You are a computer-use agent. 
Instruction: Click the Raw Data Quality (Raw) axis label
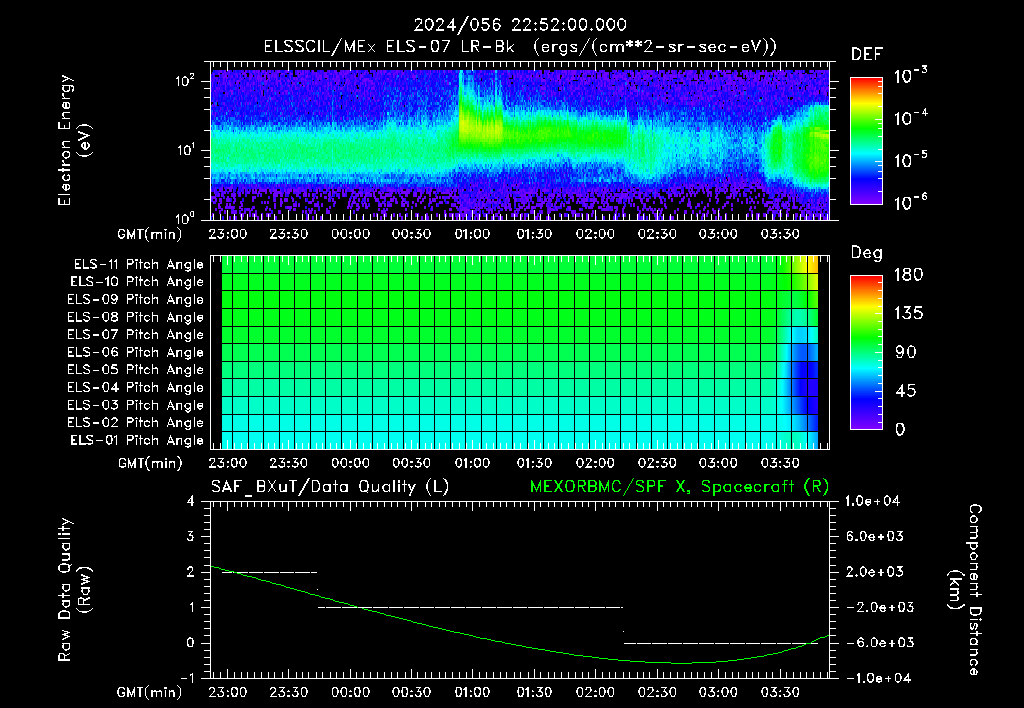point(74,590)
